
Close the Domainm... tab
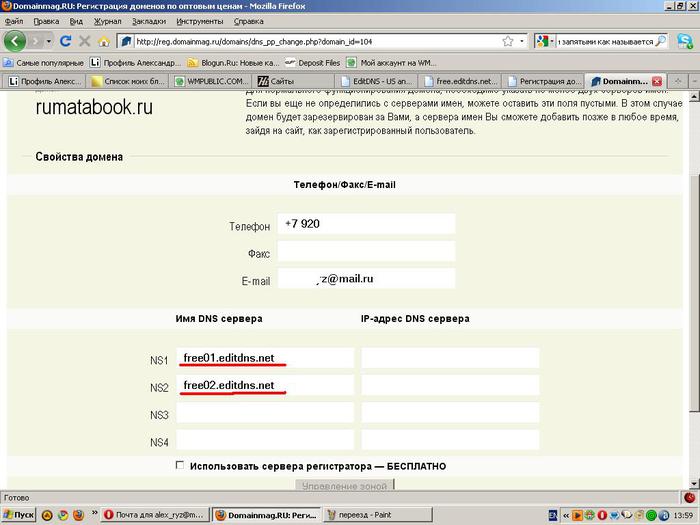tap(657, 81)
